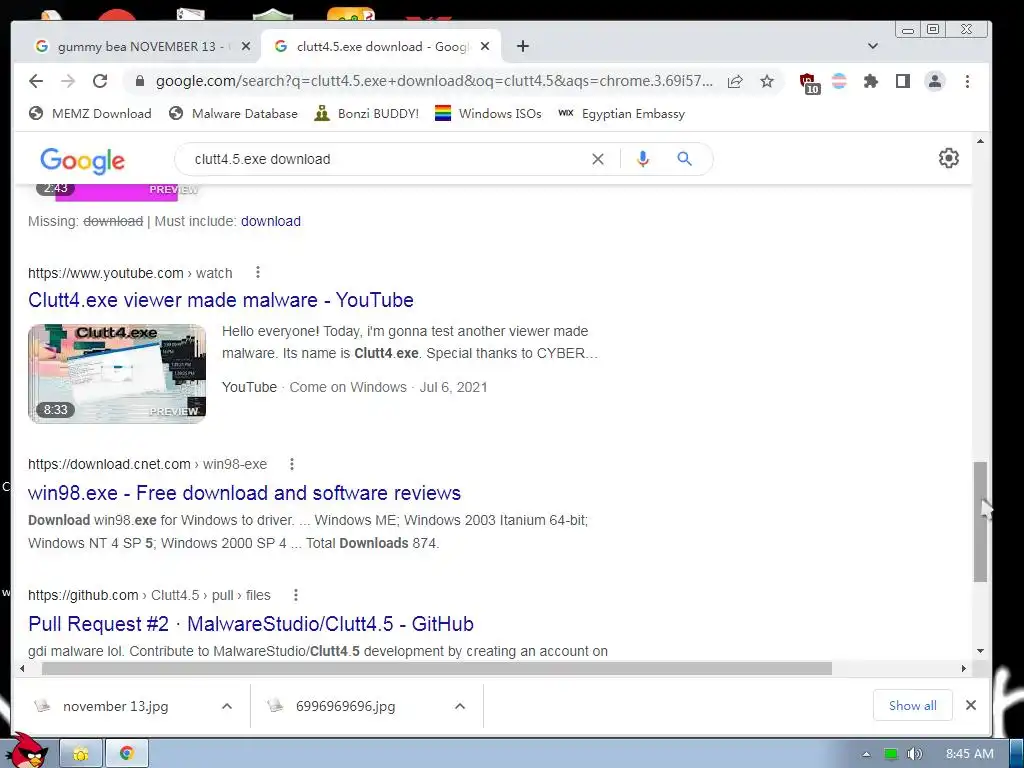Open the Egyptian Embassy bookmark
Screen dimensions: 1024x768
pos(622,114)
